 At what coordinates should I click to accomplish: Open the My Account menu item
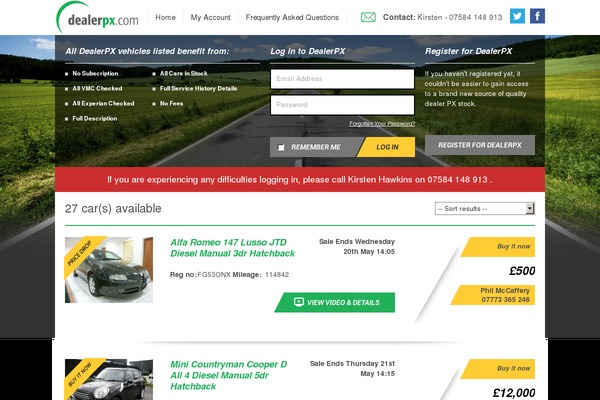[x=210, y=17]
